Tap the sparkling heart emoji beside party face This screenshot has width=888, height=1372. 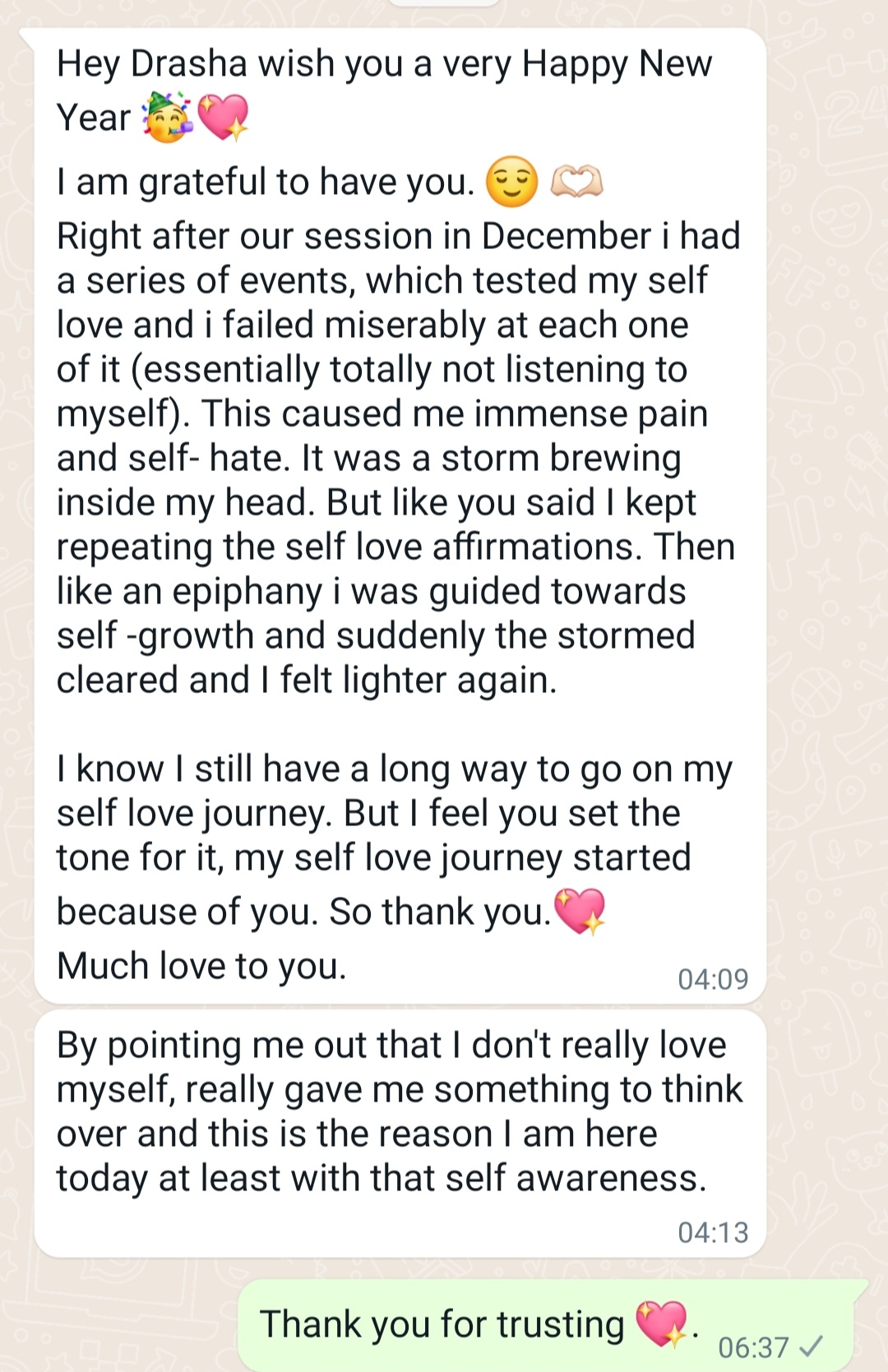click(x=222, y=118)
